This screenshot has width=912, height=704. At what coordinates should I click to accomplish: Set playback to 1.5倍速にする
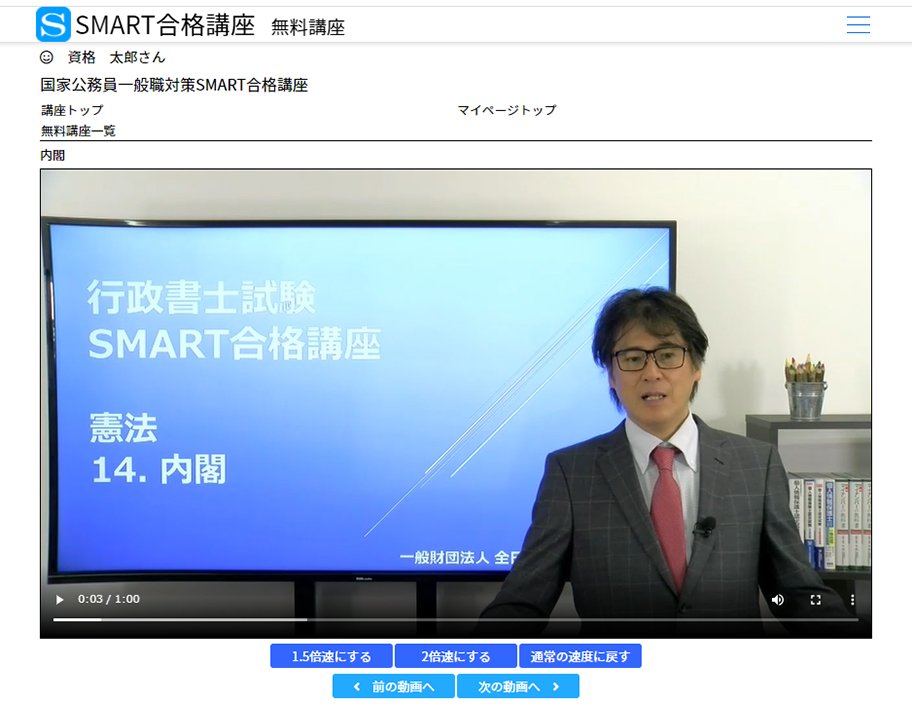click(332, 656)
